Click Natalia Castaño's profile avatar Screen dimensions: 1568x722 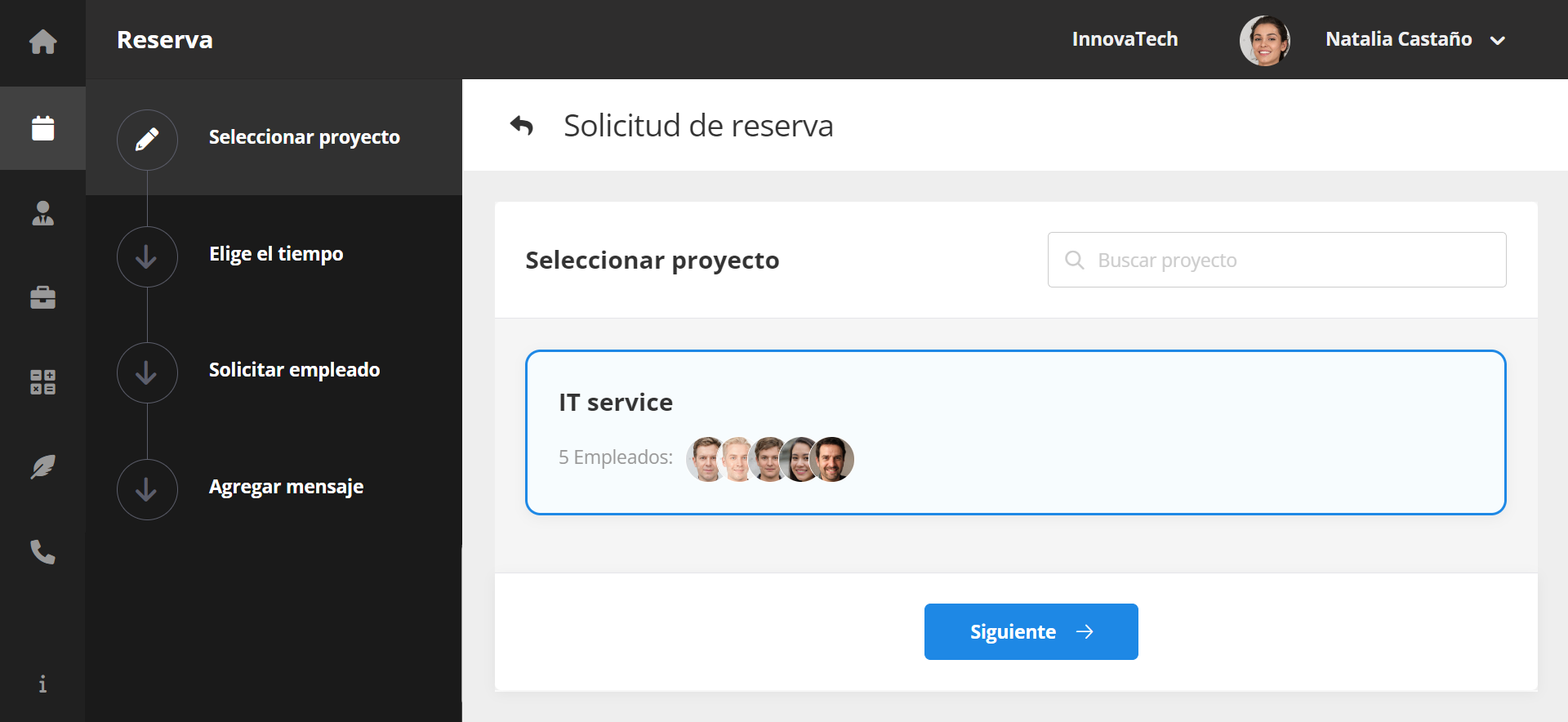1264,40
